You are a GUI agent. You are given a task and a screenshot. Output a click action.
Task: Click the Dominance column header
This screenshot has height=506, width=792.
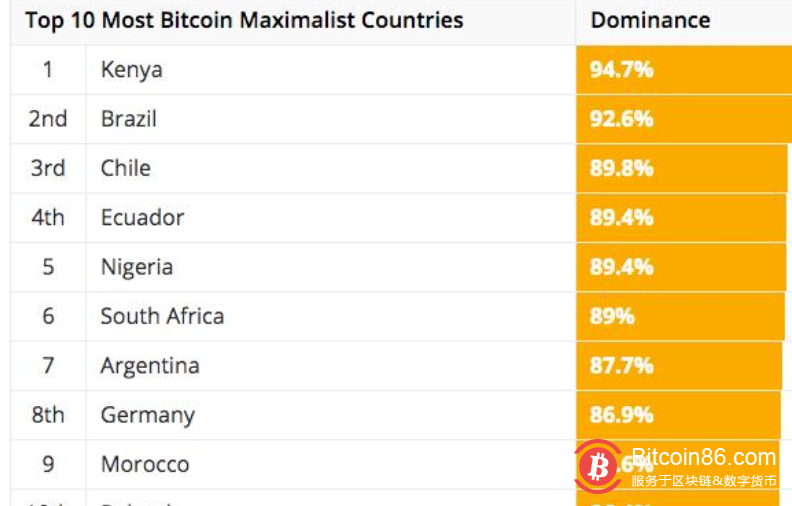[650, 20]
